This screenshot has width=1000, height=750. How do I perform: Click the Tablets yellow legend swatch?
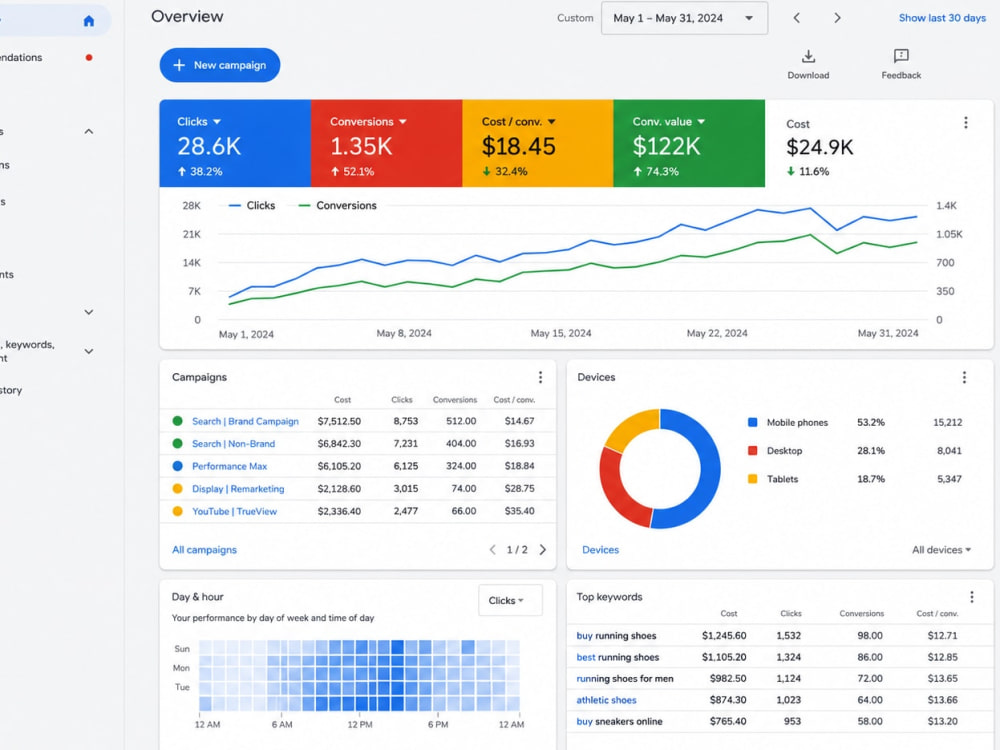point(753,479)
